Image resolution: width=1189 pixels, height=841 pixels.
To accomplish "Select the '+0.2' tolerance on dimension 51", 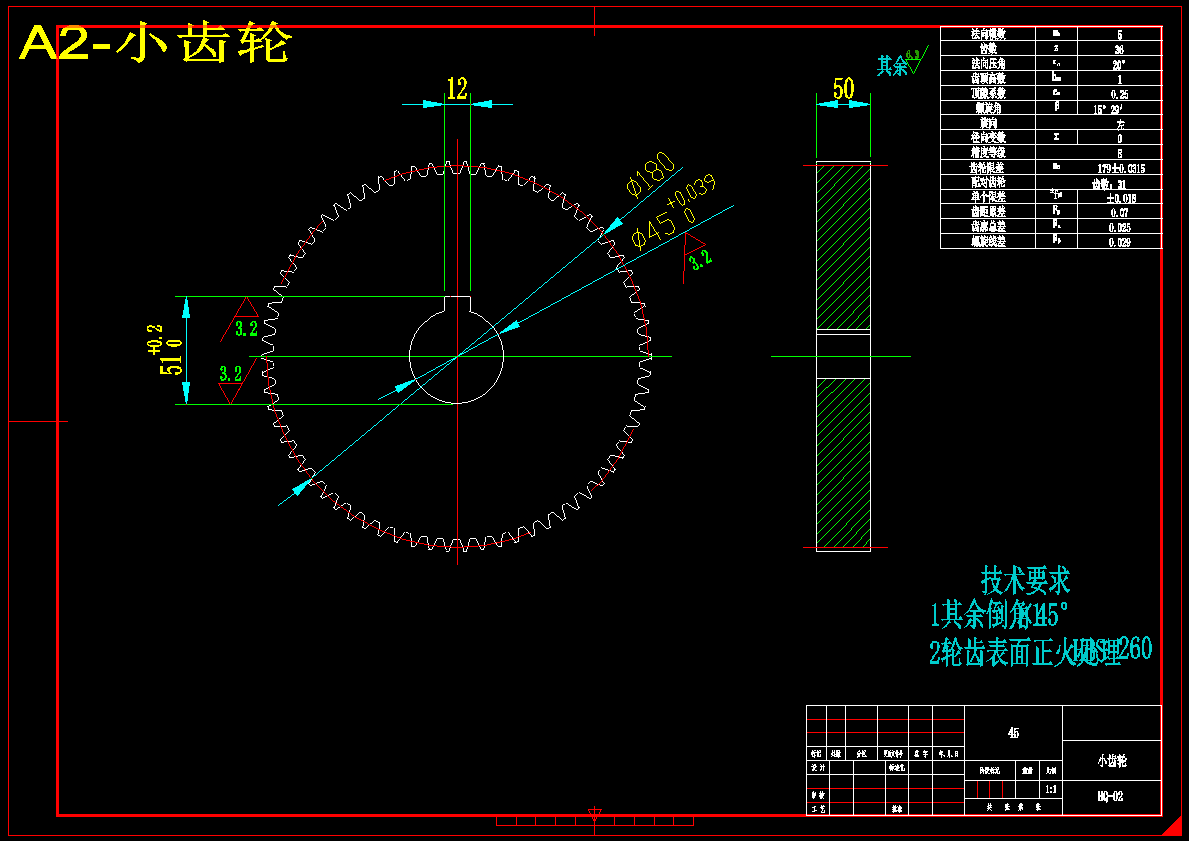I will (x=155, y=339).
